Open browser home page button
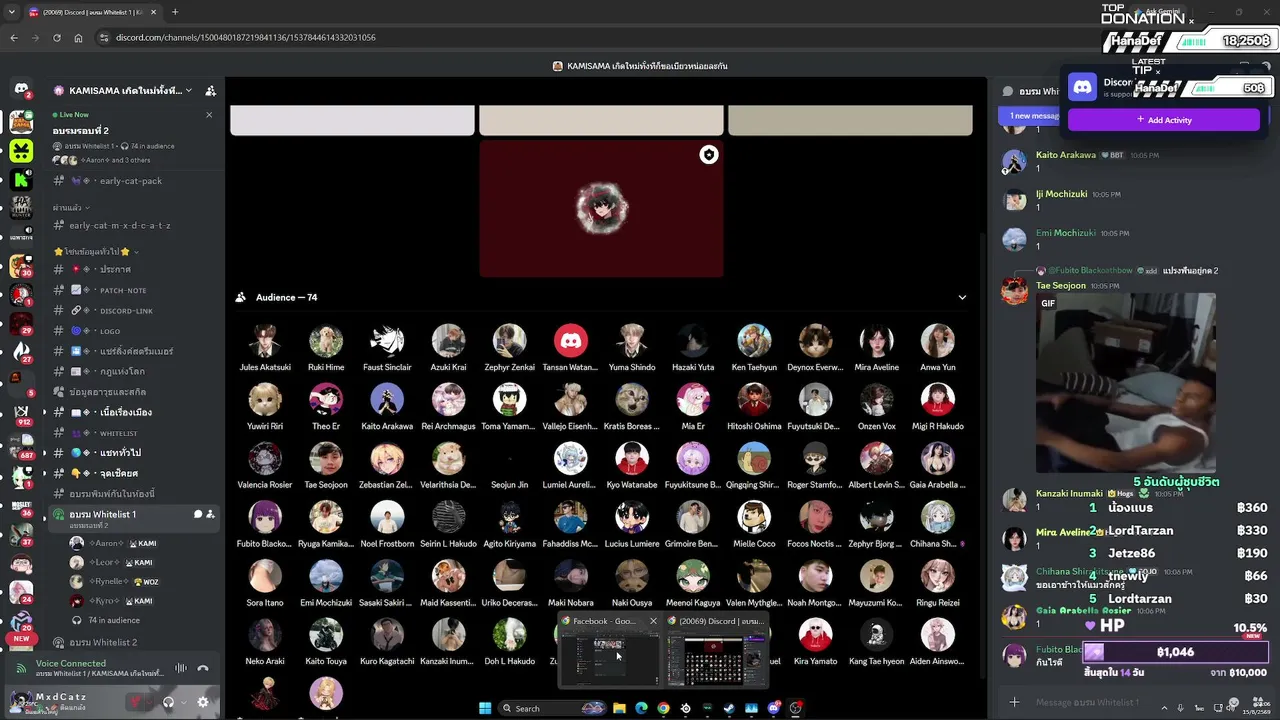The image size is (1280, 720). pos(78,38)
